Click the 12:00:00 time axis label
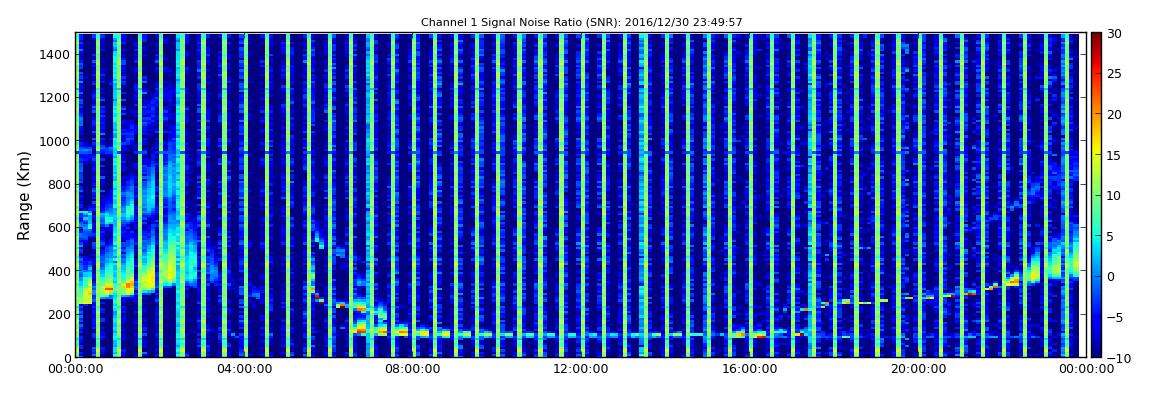Image resolution: width=1150 pixels, height=407 pixels. click(579, 369)
